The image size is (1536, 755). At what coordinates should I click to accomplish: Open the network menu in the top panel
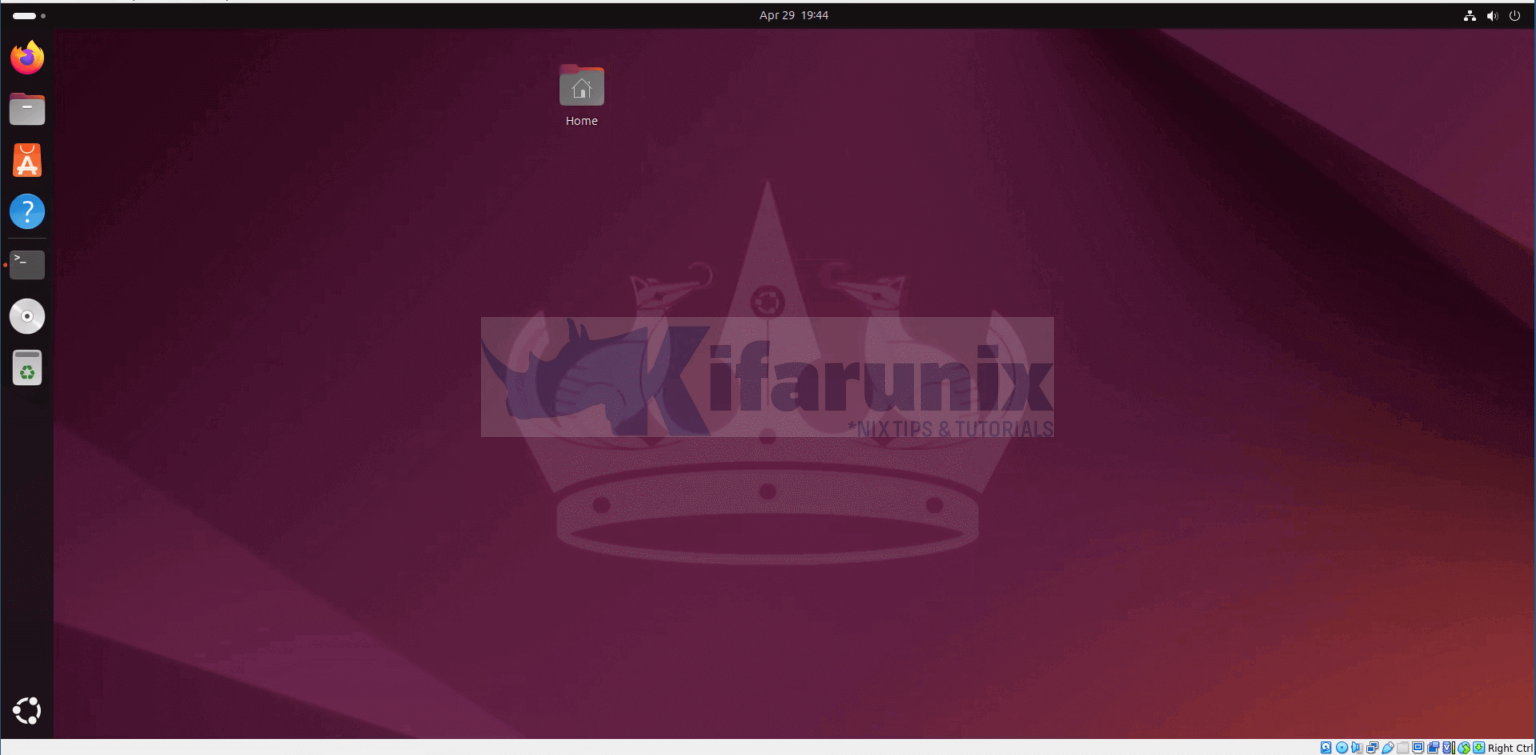(1469, 15)
